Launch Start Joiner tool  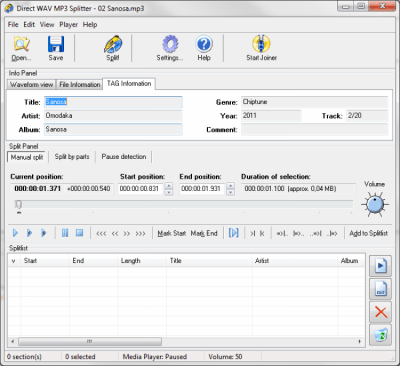[x=262, y=49]
